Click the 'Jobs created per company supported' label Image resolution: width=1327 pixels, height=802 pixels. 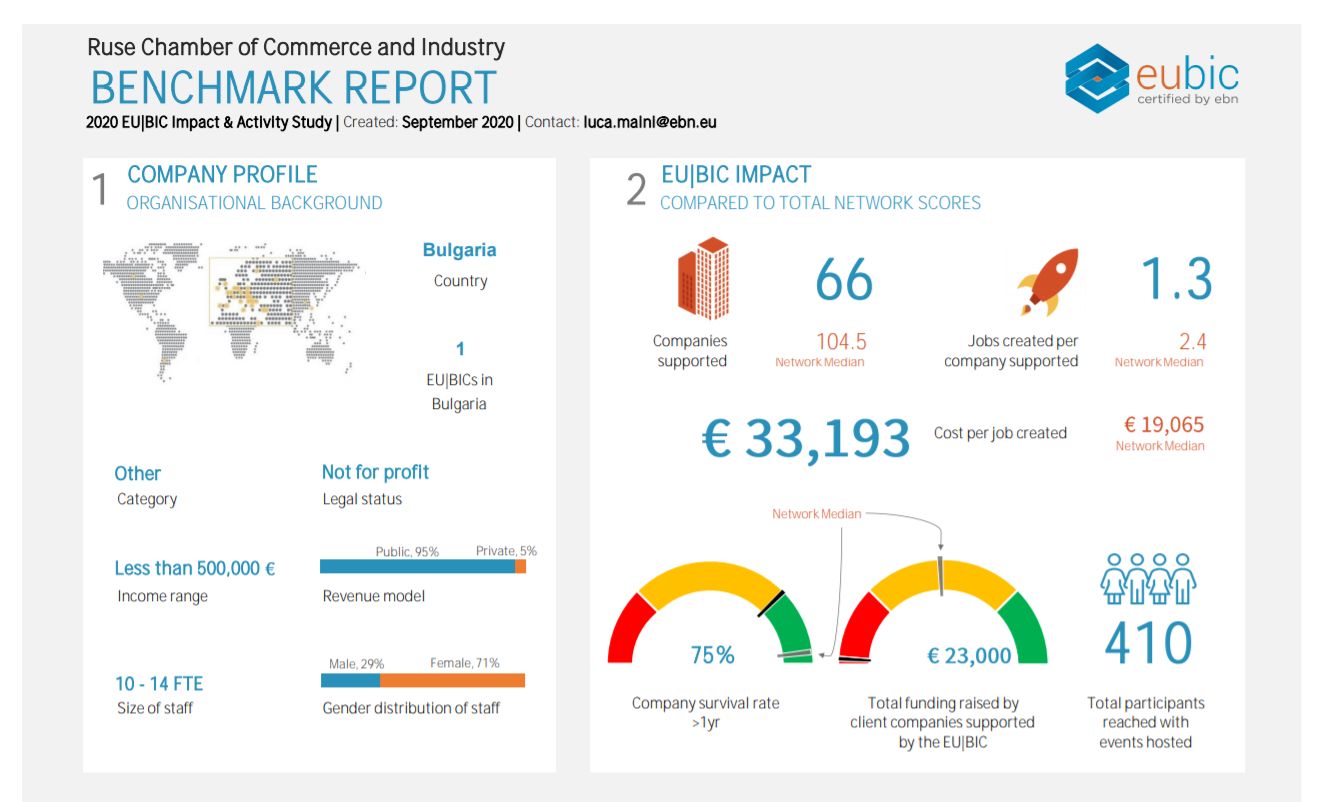pyautogui.click(x=1011, y=351)
